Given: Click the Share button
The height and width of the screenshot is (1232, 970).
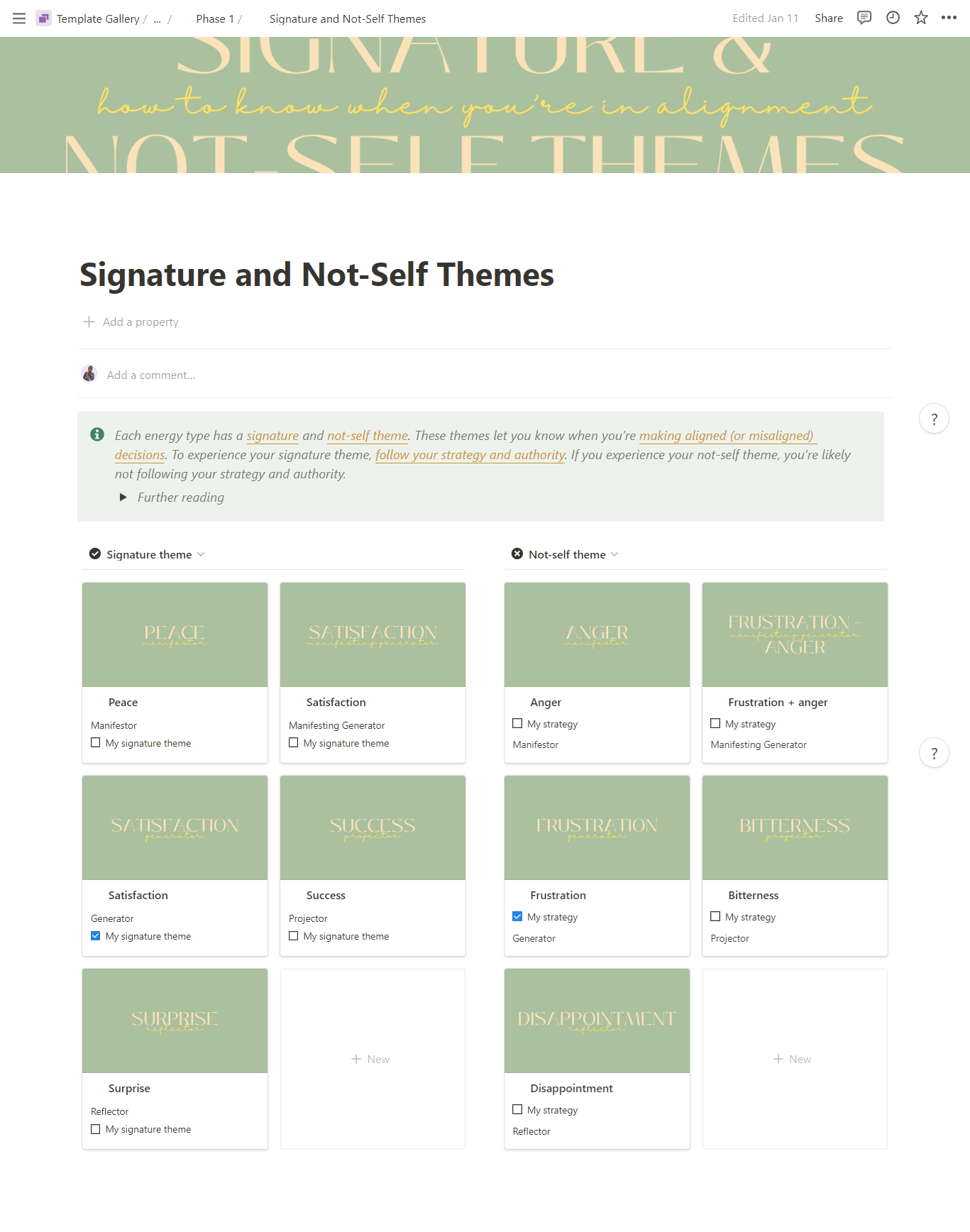Looking at the screenshot, I should (x=828, y=18).
